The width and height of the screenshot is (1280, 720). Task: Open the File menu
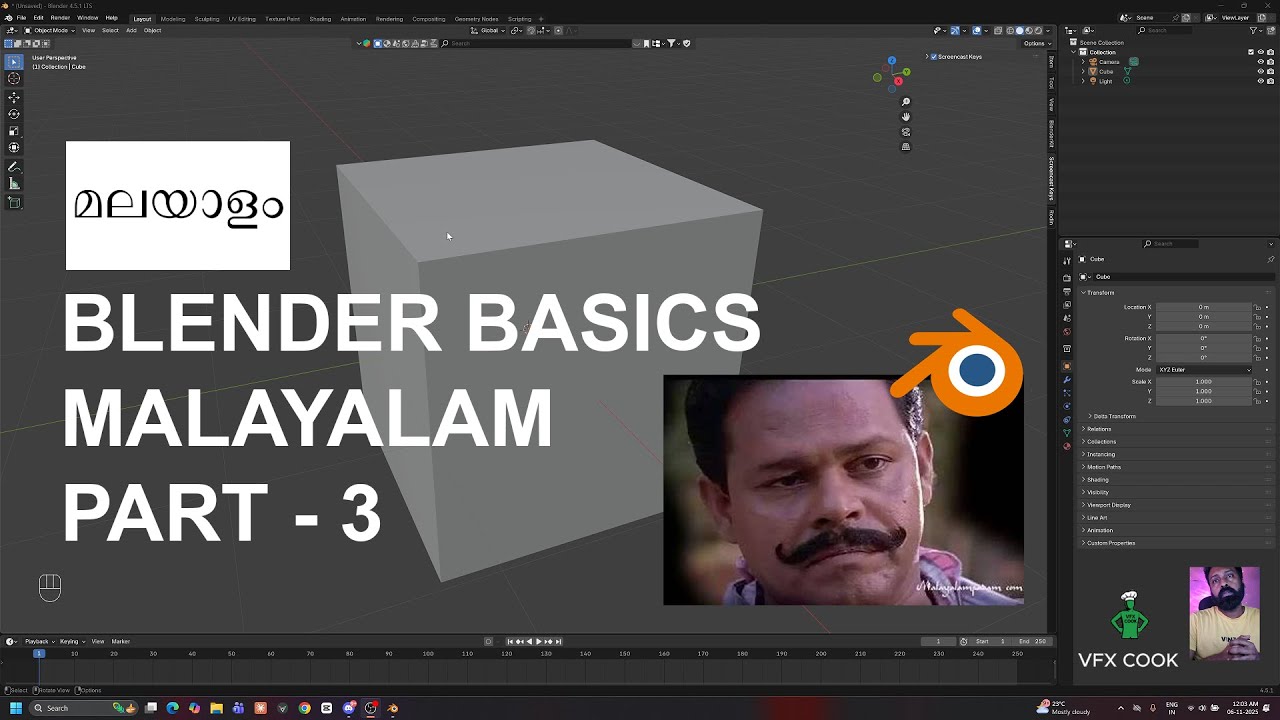click(x=21, y=18)
